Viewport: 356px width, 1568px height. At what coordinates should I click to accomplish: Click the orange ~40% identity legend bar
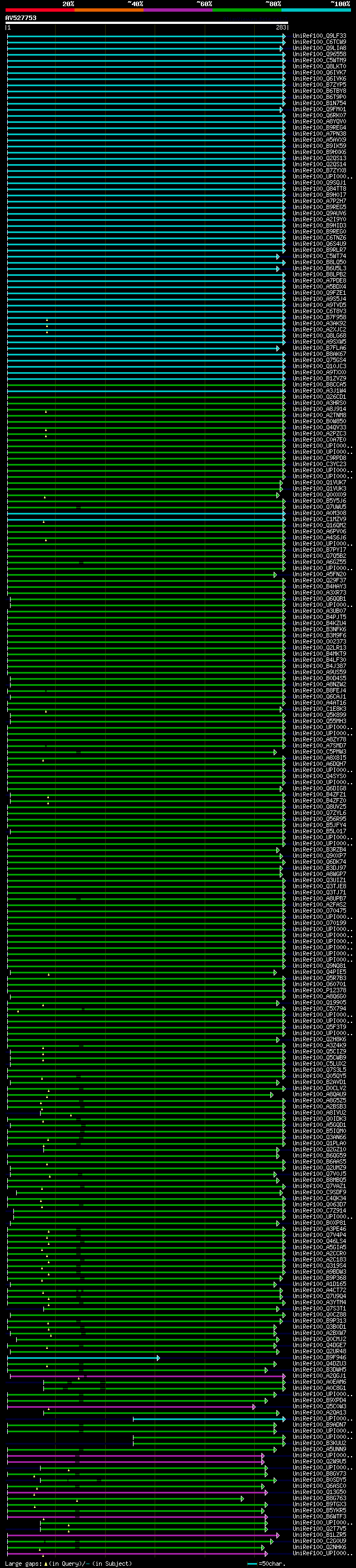[x=109, y=10]
